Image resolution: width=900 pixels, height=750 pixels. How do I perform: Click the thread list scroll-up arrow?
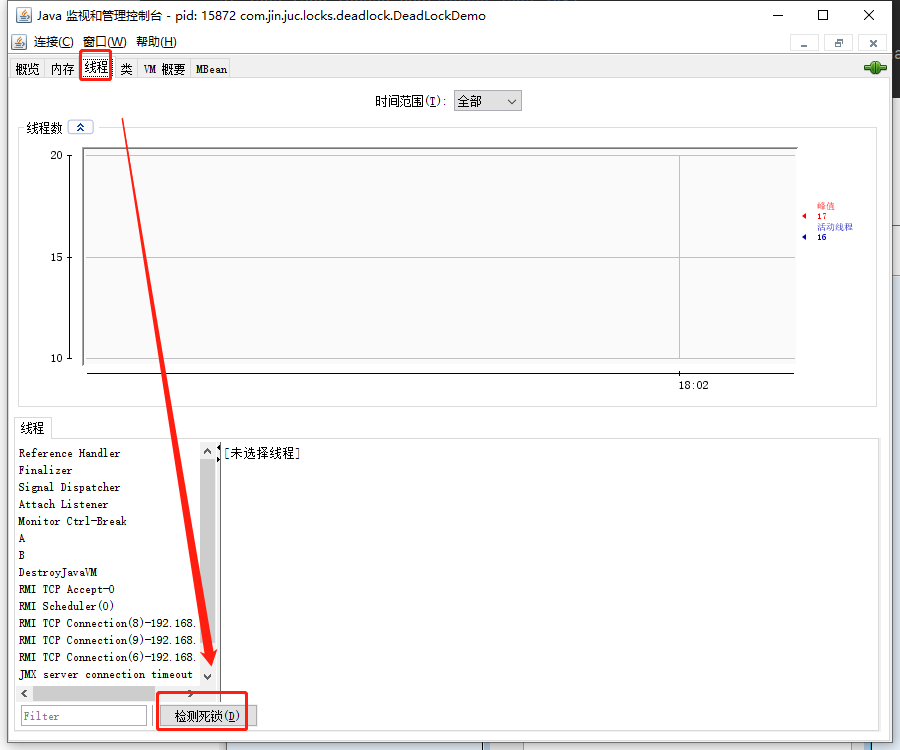pos(207,451)
